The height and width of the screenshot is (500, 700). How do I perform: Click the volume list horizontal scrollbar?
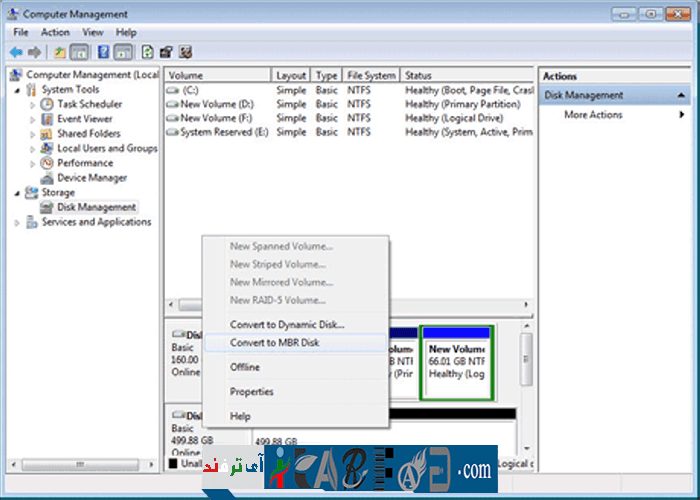pos(350,305)
